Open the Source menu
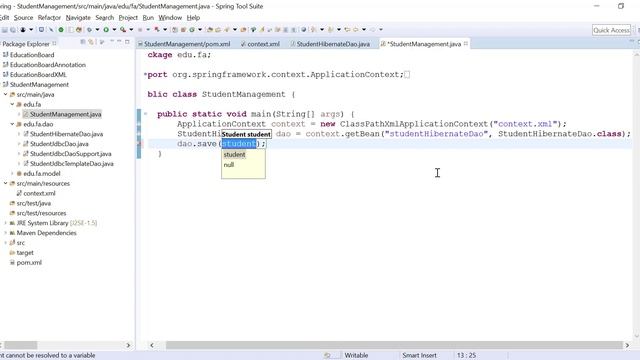This screenshot has width=640, height=360. [x=23, y=18]
